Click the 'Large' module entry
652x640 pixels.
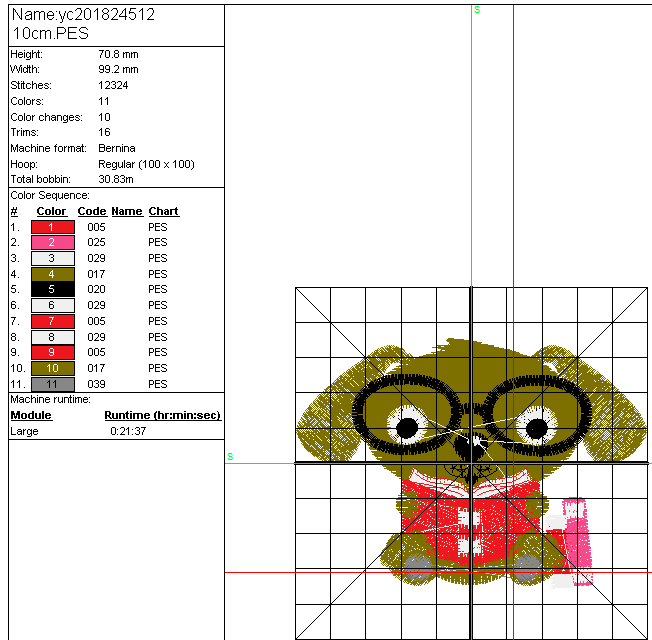(x=24, y=431)
